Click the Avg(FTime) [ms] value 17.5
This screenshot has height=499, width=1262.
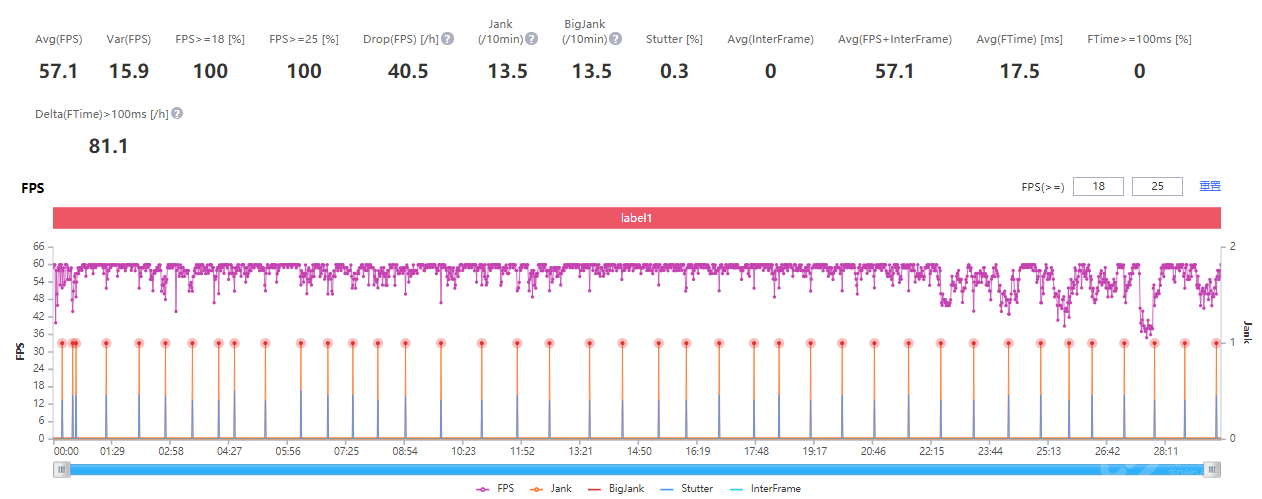[1019, 71]
